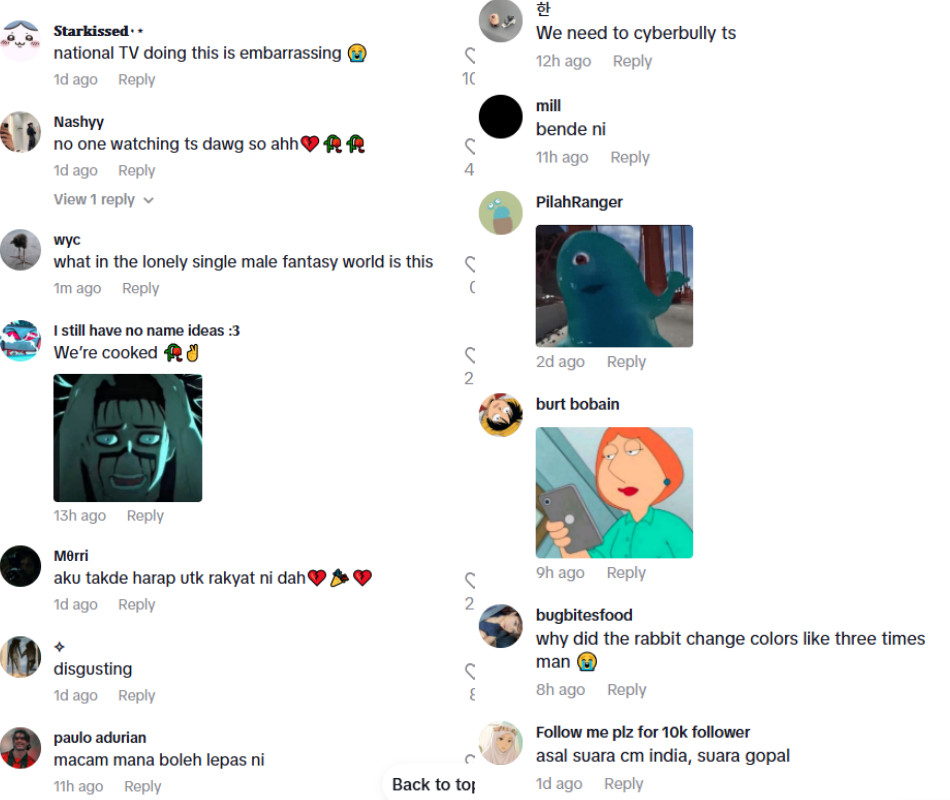Open 'Follow me plz for 10k follower' username
950x800 pixels.
(x=642, y=732)
